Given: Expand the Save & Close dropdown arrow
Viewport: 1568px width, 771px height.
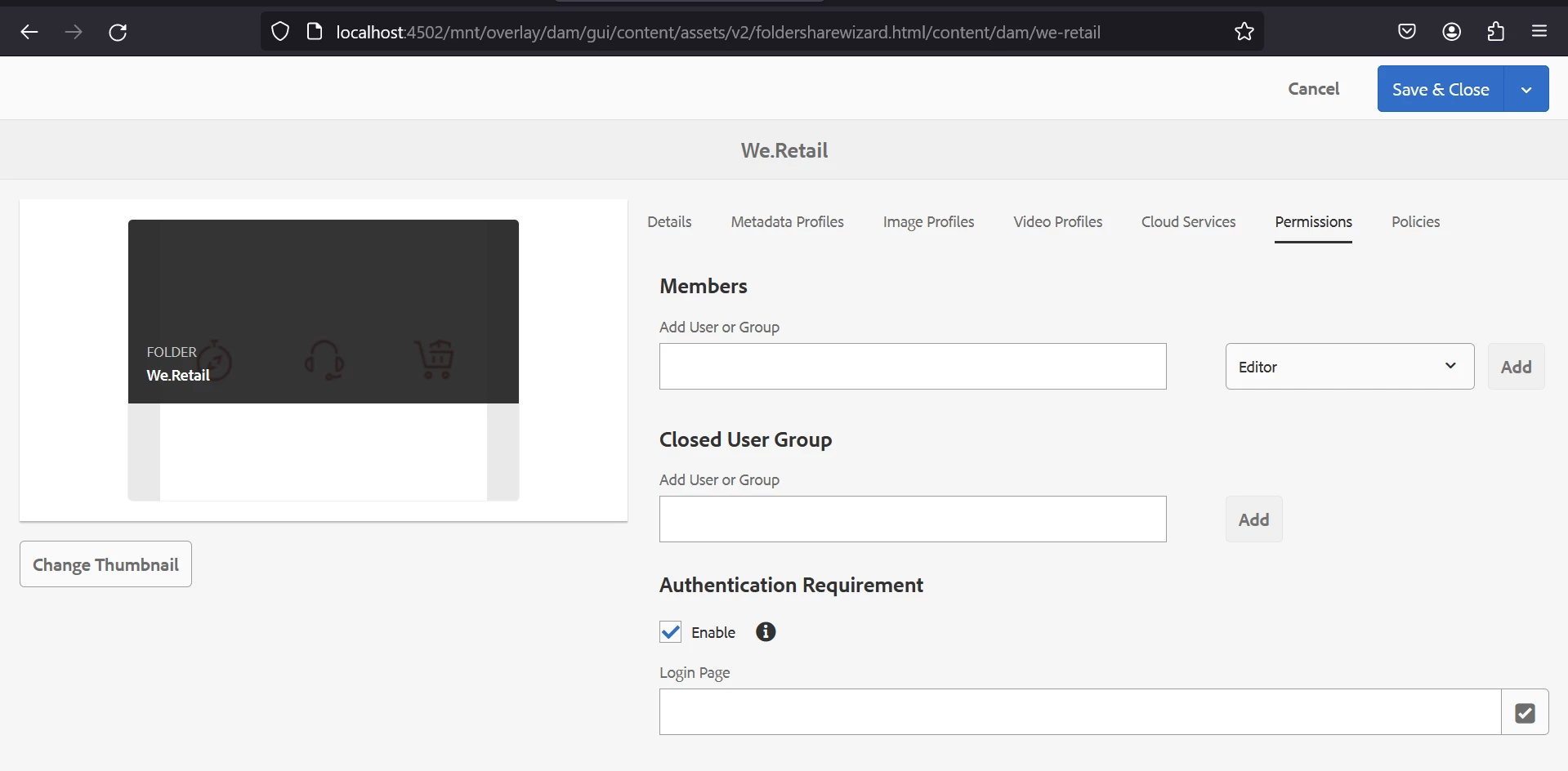Looking at the screenshot, I should [1526, 89].
